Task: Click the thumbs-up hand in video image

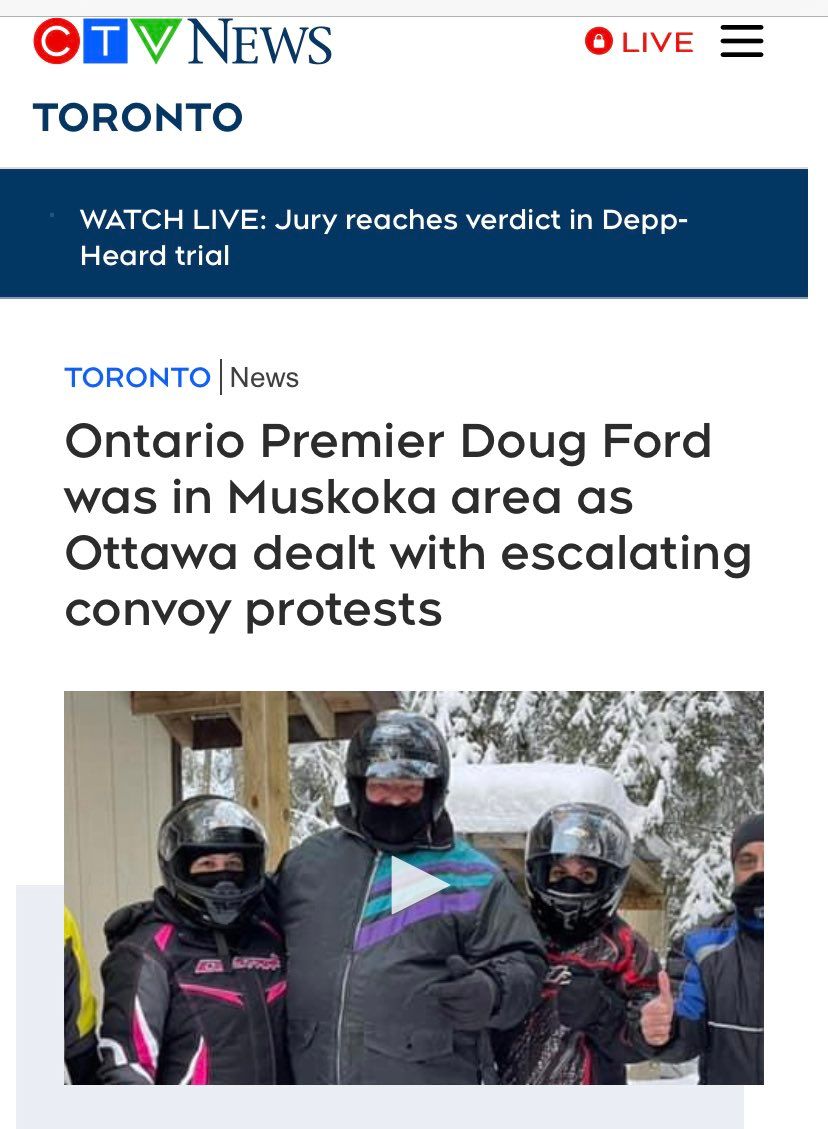Action: click(656, 1008)
